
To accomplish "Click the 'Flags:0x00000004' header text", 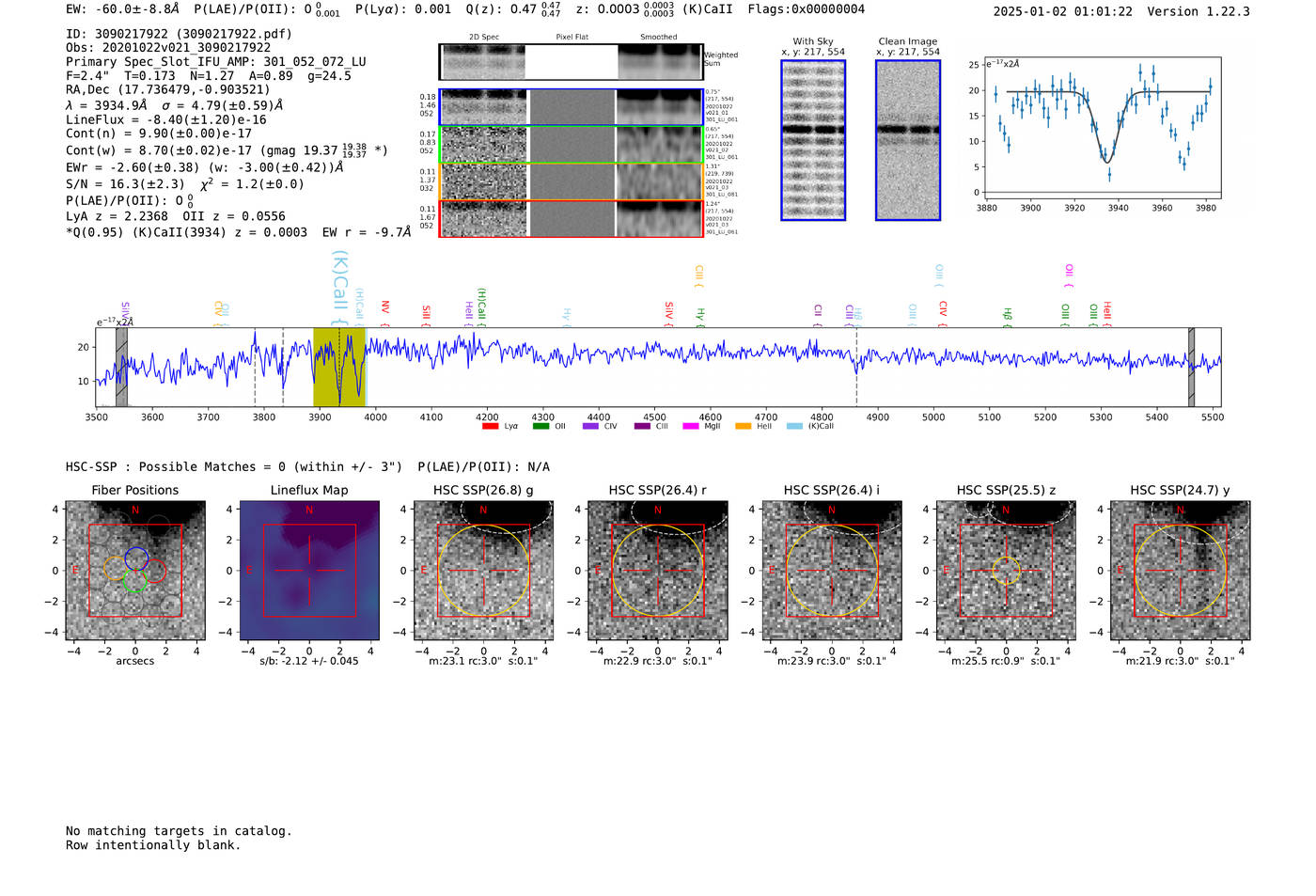I will (807, 9).
